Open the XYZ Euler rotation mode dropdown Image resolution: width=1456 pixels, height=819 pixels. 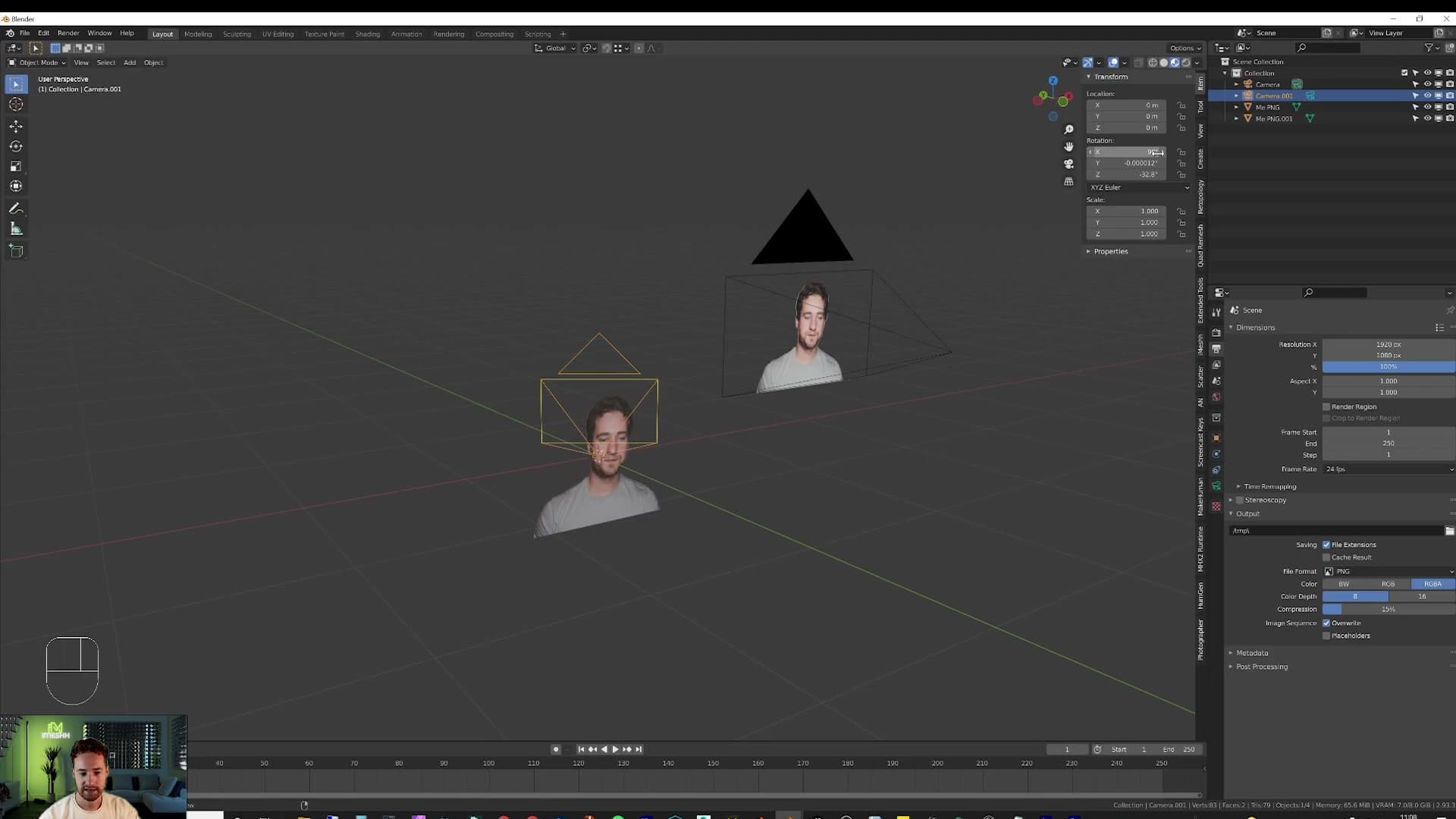click(1139, 188)
